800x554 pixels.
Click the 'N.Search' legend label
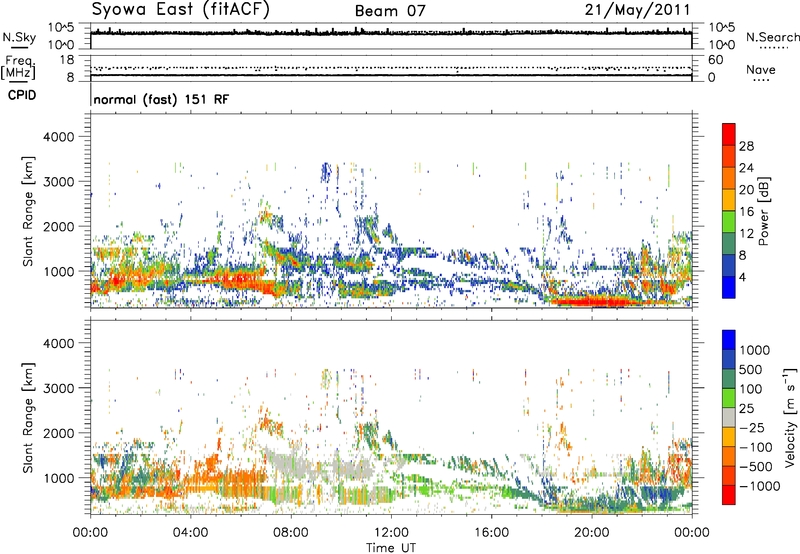pos(773,37)
